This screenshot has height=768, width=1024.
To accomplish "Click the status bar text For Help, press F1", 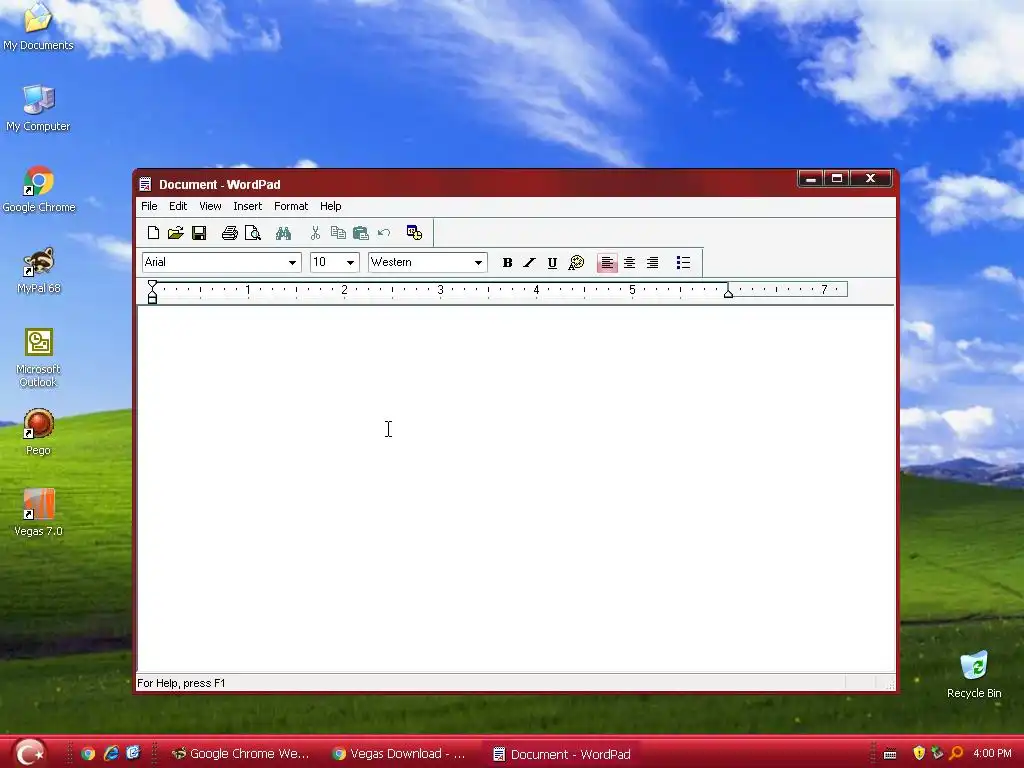I will (181, 683).
